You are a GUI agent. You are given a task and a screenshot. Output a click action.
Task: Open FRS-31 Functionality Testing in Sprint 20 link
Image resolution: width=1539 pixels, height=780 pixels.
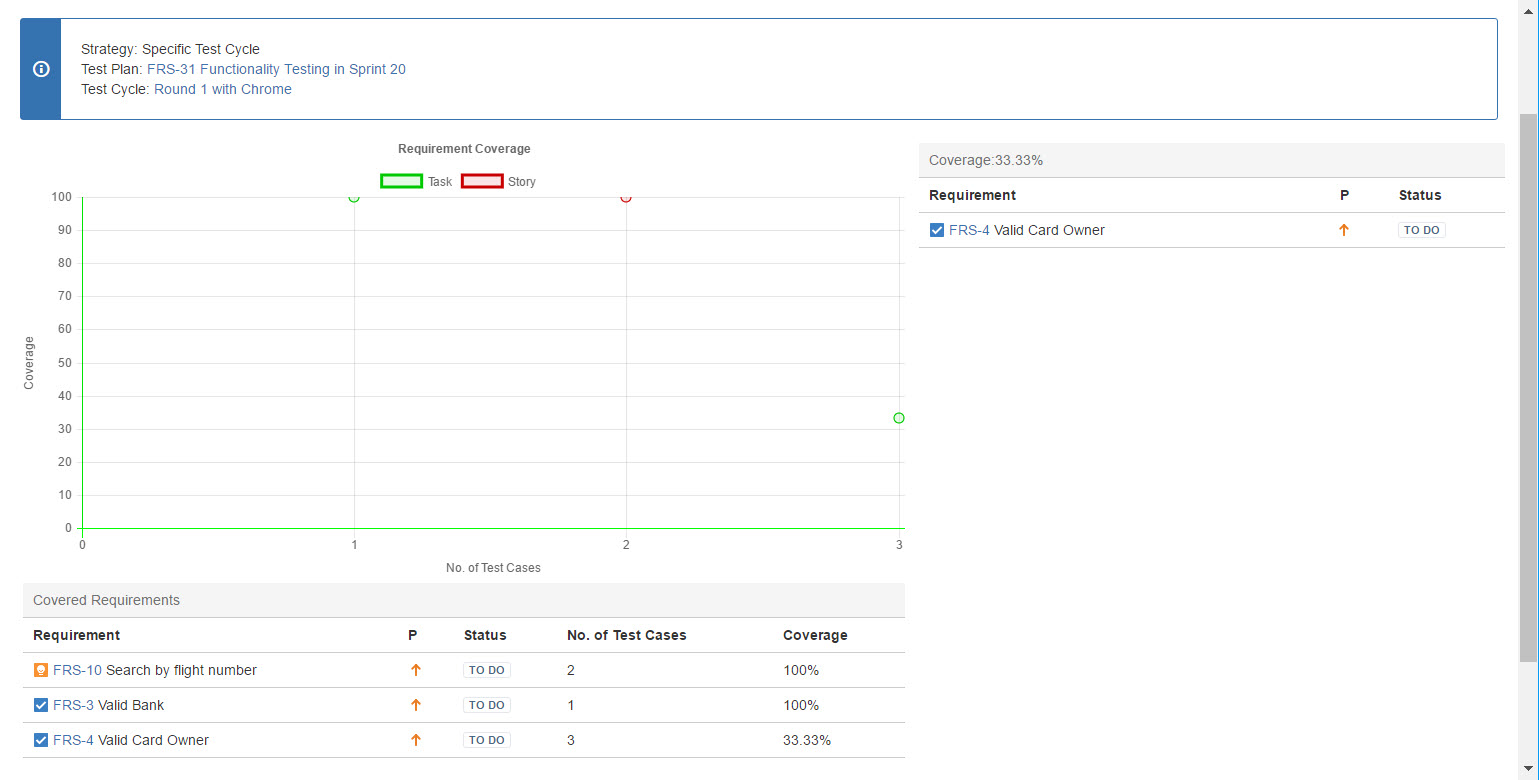pyautogui.click(x=276, y=69)
